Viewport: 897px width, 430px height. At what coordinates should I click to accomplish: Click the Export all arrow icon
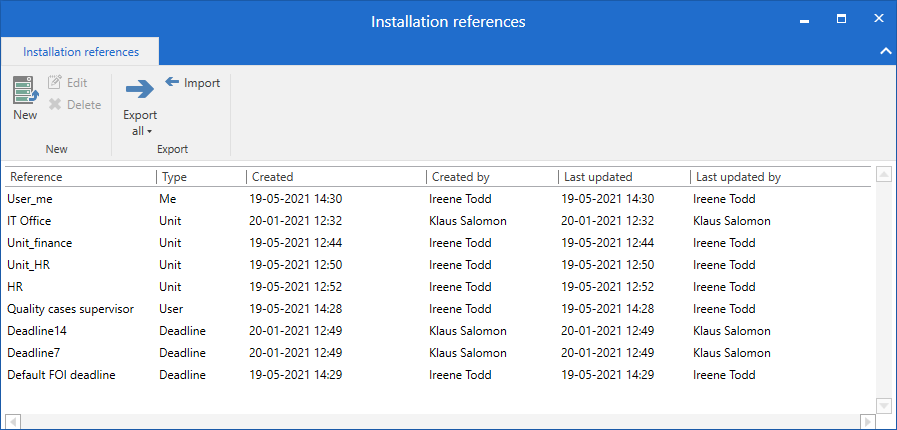pos(139,89)
